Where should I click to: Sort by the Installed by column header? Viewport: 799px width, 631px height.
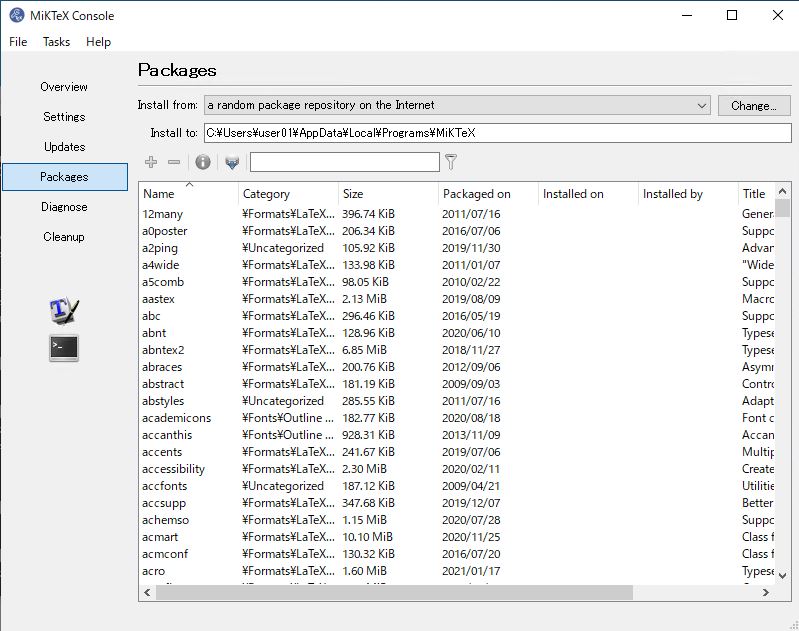[x=687, y=194]
